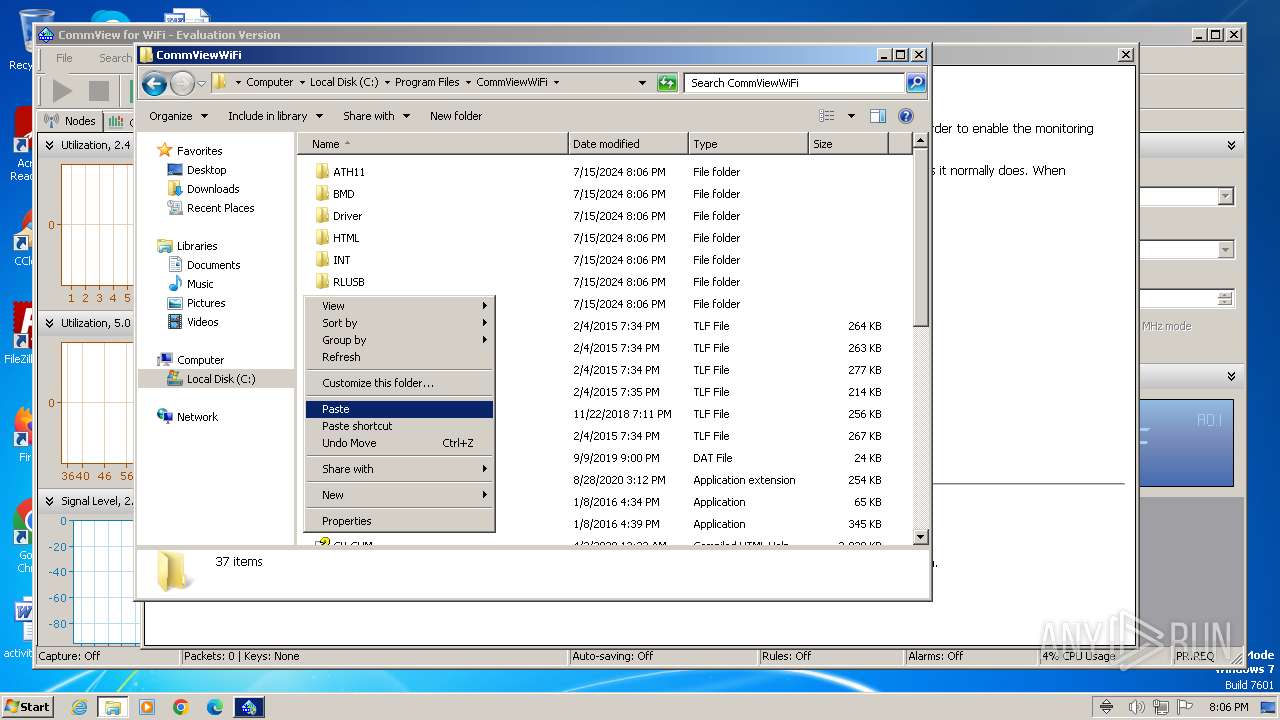1280x720 pixels.
Task: Click the New folder button
Action: tap(456, 116)
